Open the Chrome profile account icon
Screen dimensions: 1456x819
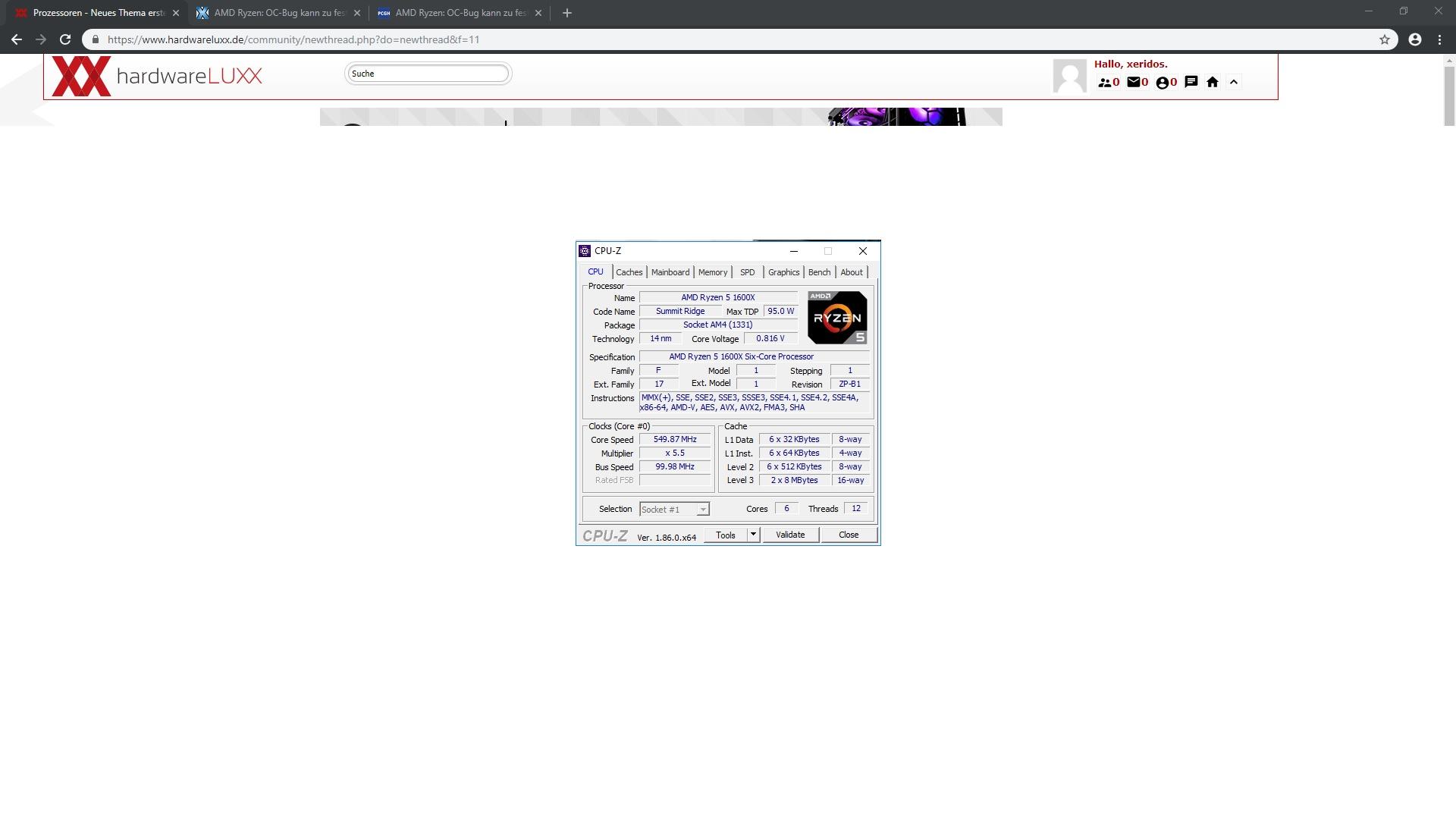click(1415, 39)
